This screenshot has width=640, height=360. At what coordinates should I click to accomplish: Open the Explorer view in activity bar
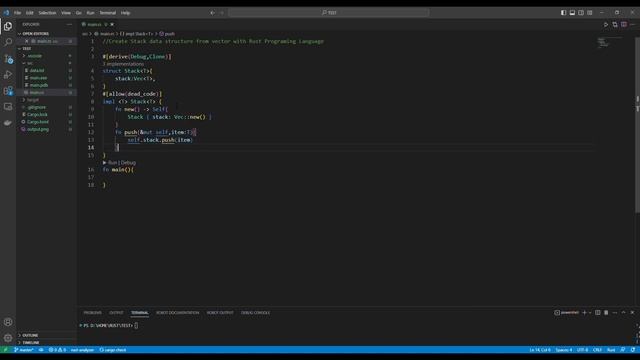point(8,27)
